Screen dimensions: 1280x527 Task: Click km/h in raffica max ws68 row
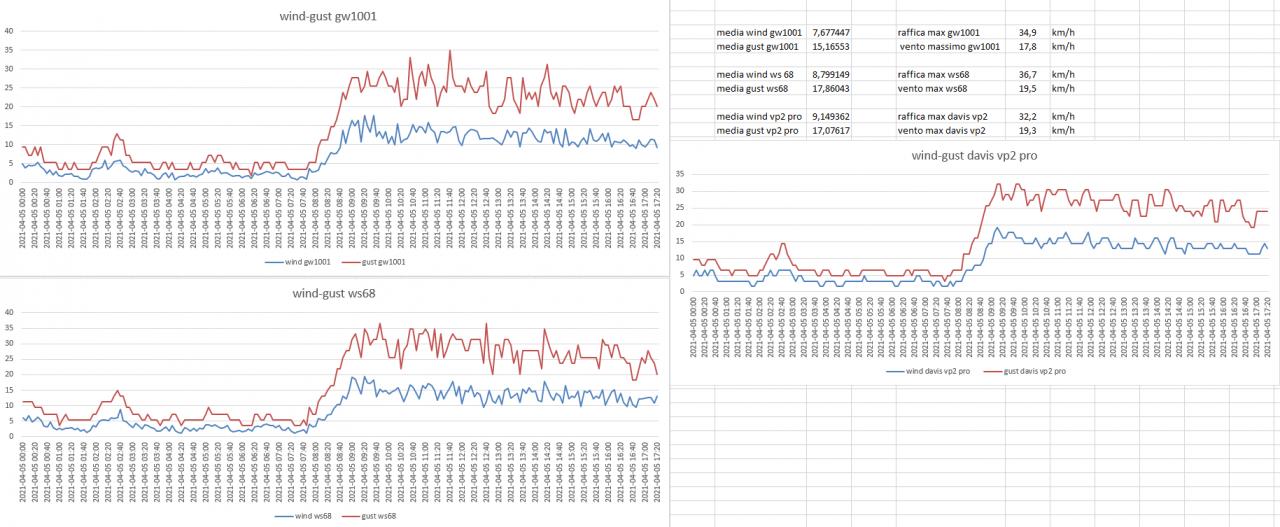click(x=1063, y=74)
